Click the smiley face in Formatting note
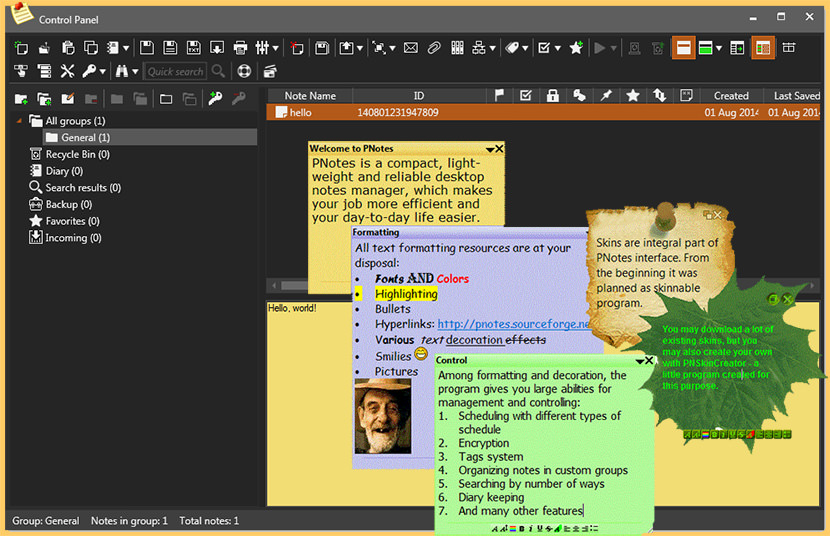The width and height of the screenshot is (830, 536). pos(421,353)
